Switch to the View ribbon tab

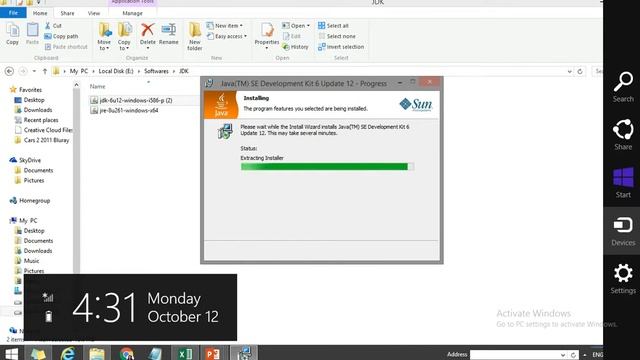(94, 13)
